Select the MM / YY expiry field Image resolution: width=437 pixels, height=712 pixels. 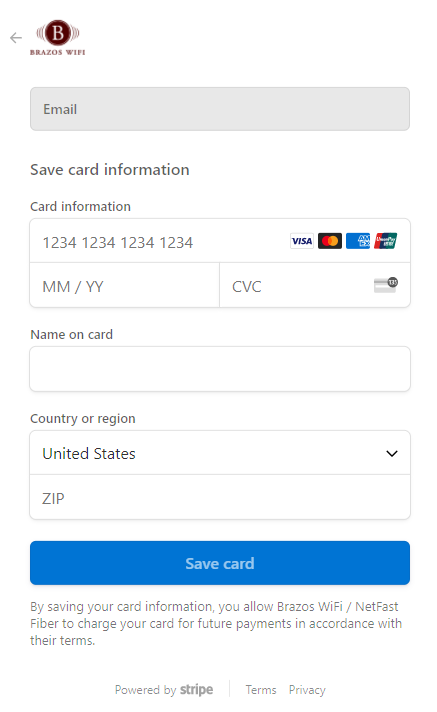point(125,285)
